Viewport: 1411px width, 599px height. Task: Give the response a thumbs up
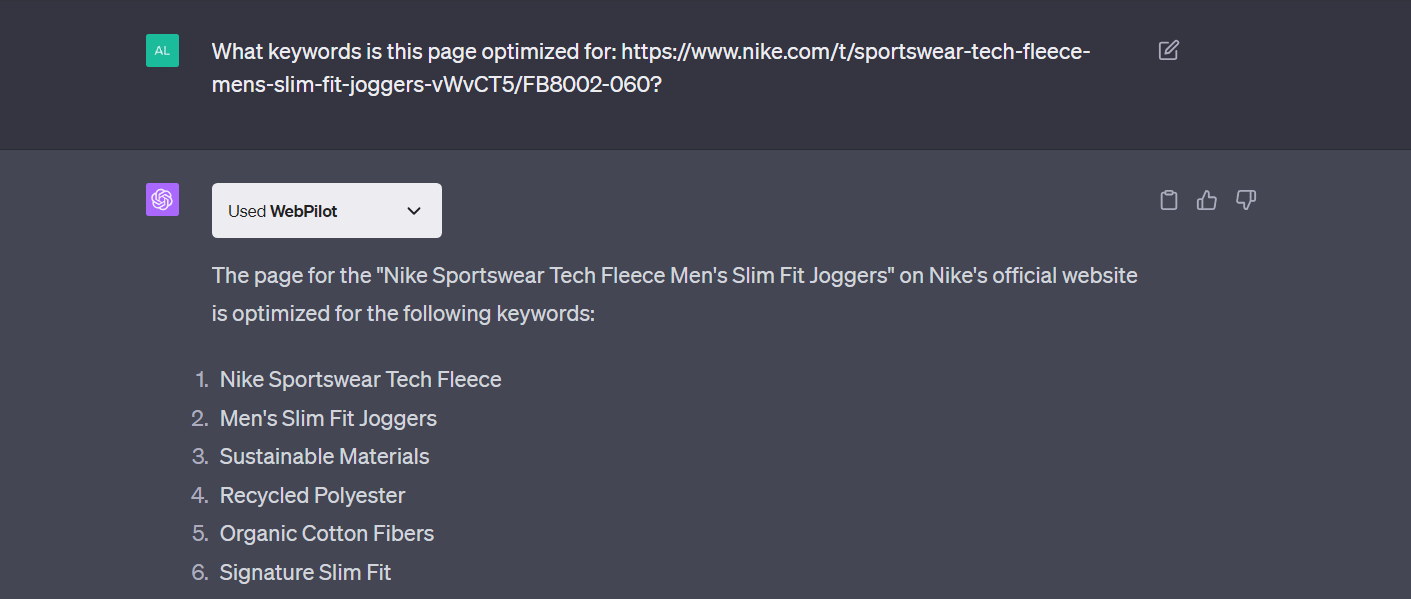pyautogui.click(x=1207, y=200)
